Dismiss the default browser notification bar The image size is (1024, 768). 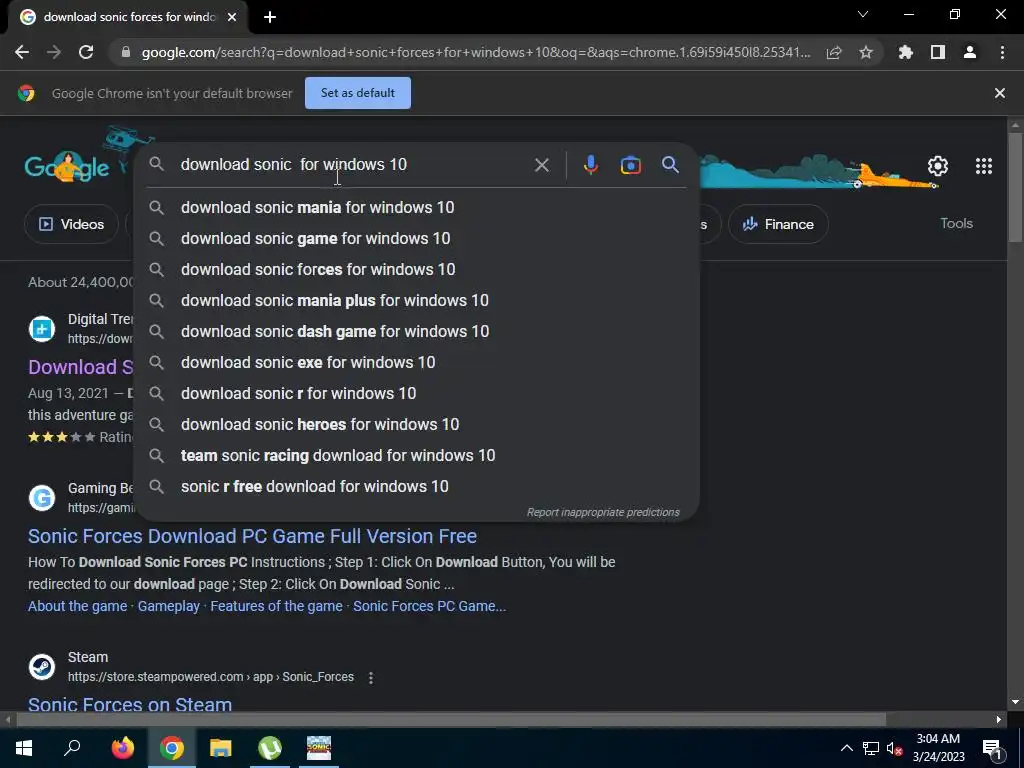point(999,93)
